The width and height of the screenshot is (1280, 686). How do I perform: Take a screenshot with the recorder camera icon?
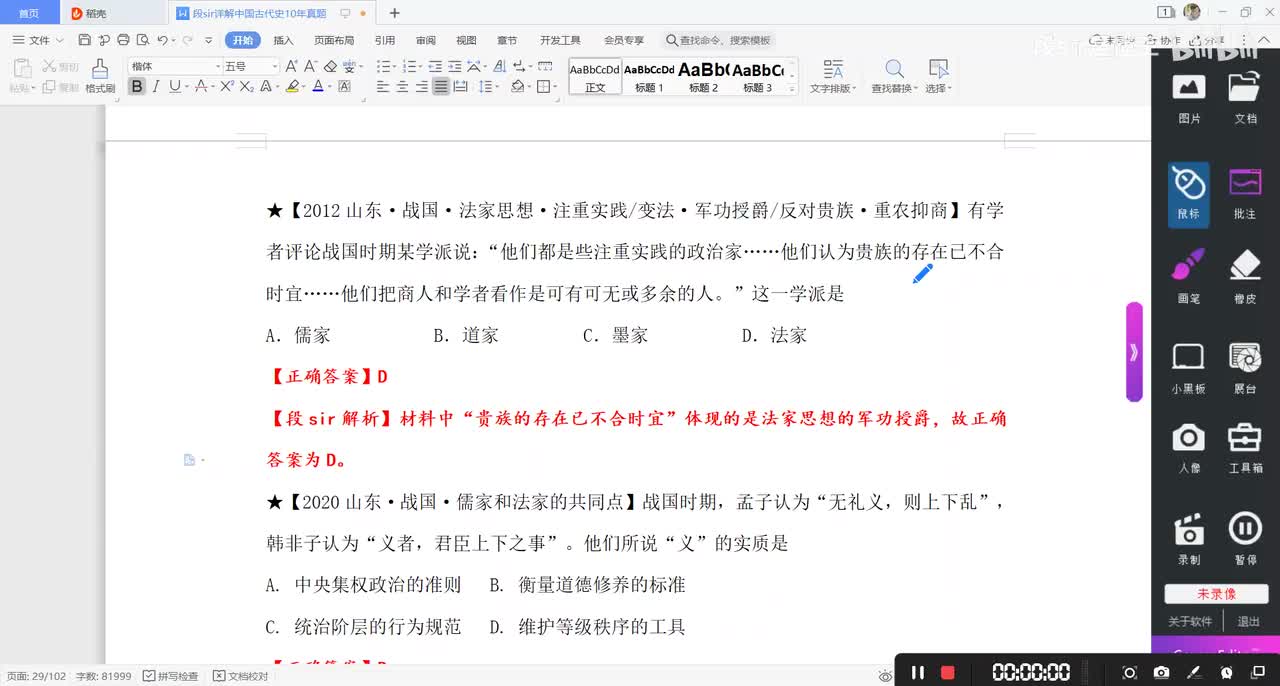(1161, 672)
